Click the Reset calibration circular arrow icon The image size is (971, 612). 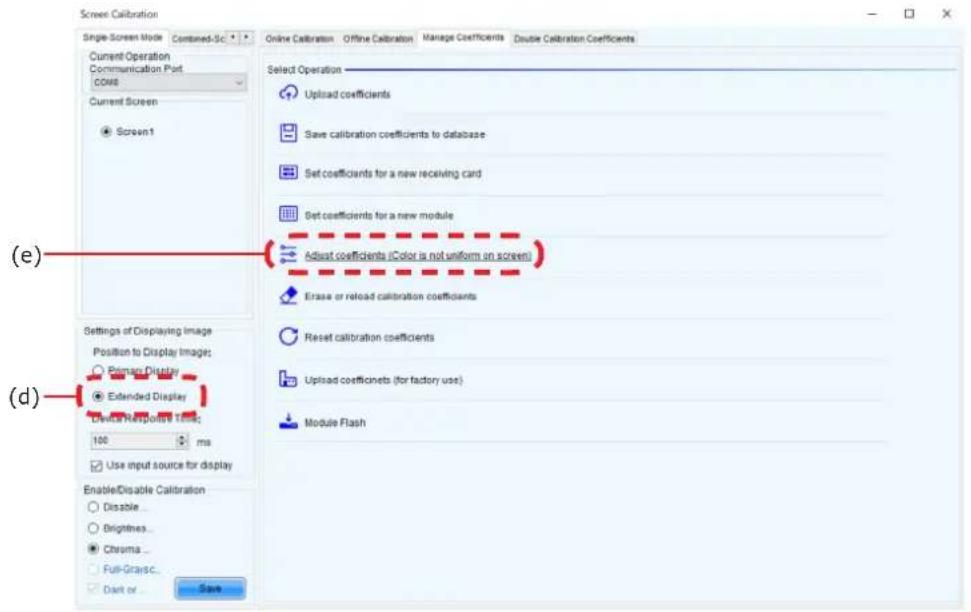coord(288,336)
